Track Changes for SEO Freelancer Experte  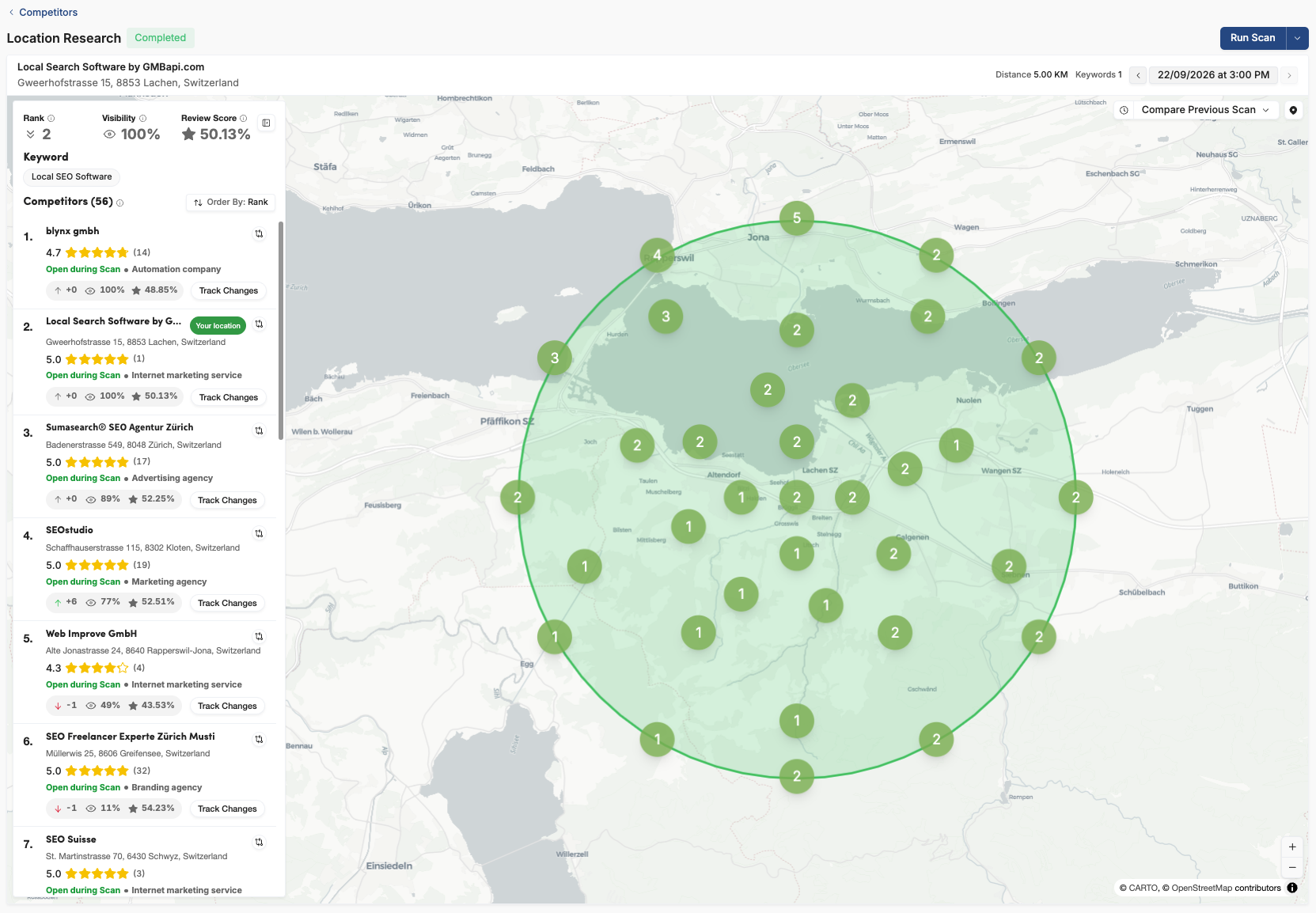[228, 809]
